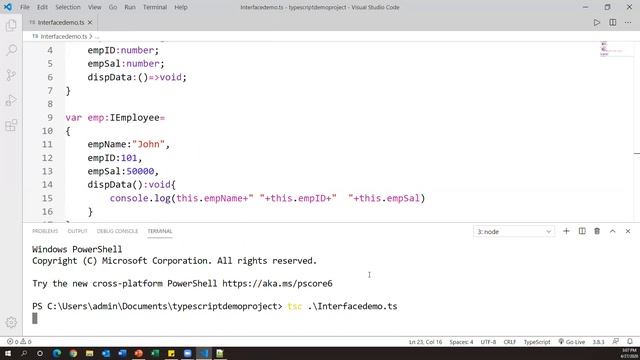Open the Search view in activity bar
Screen dimensions: 640x360
pyautogui.click(x=11, y=50)
